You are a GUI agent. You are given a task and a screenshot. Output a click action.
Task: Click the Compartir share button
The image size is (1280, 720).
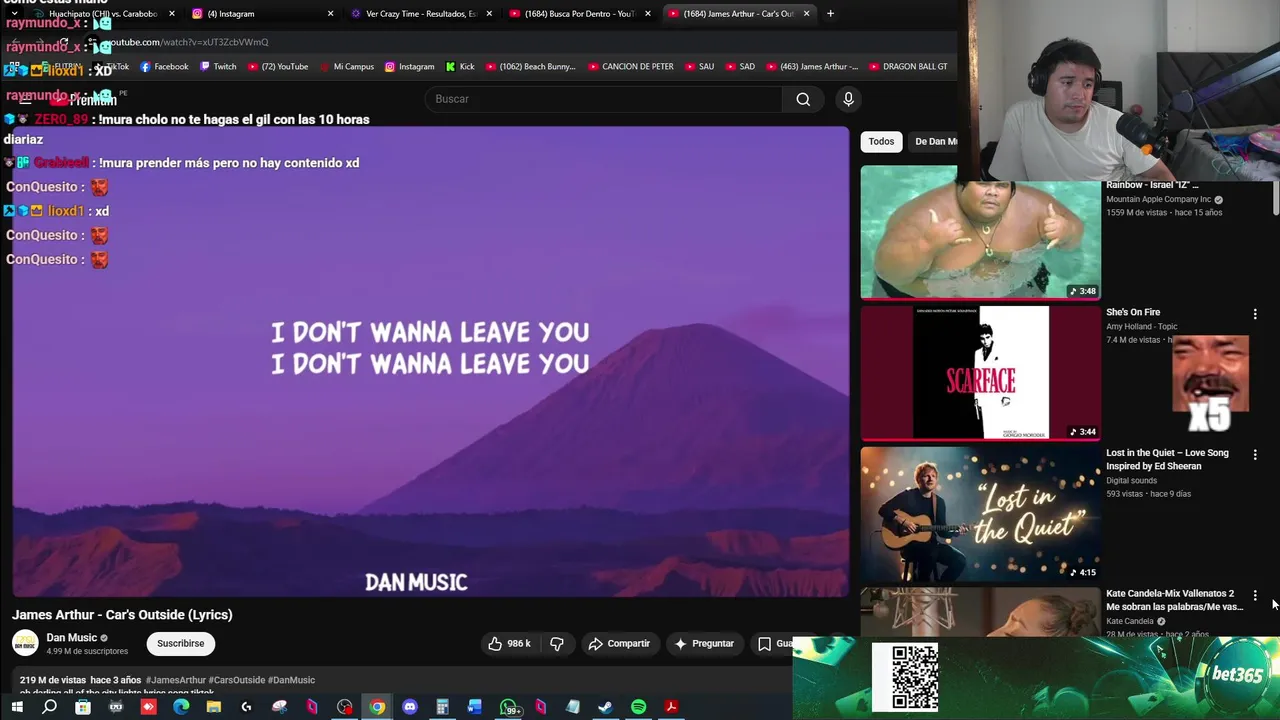619,644
